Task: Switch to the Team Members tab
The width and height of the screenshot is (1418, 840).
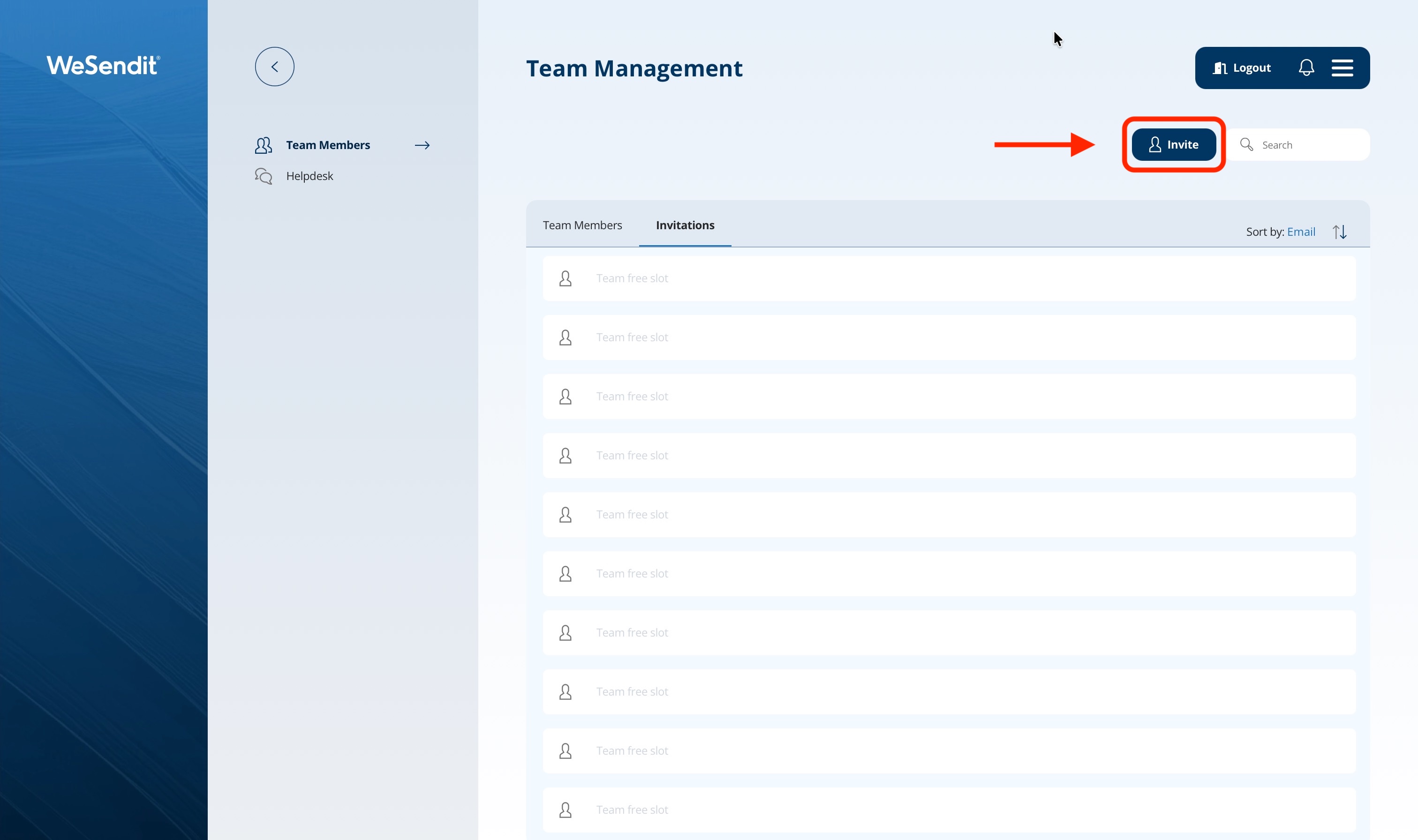Action: click(582, 225)
